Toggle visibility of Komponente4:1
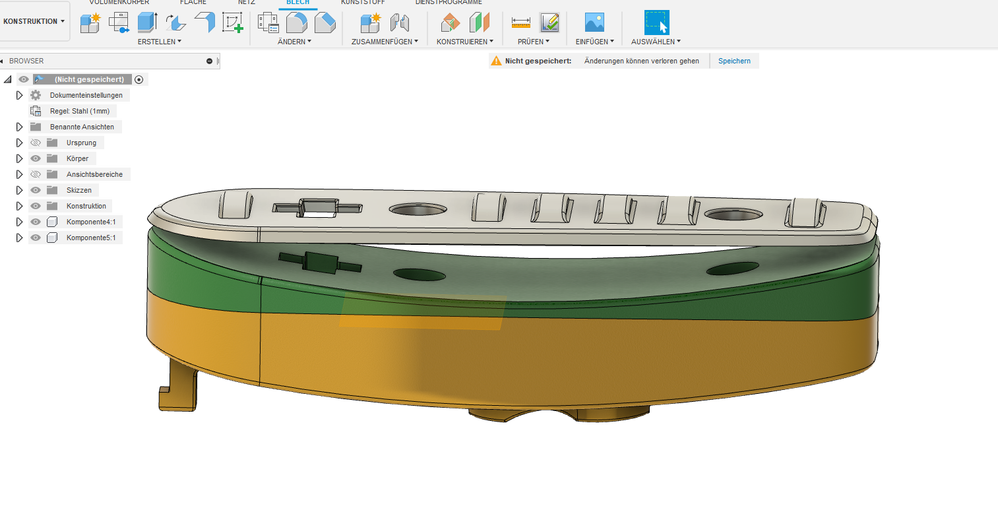The height and width of the screenshot is (518, 998). (36, 221)
